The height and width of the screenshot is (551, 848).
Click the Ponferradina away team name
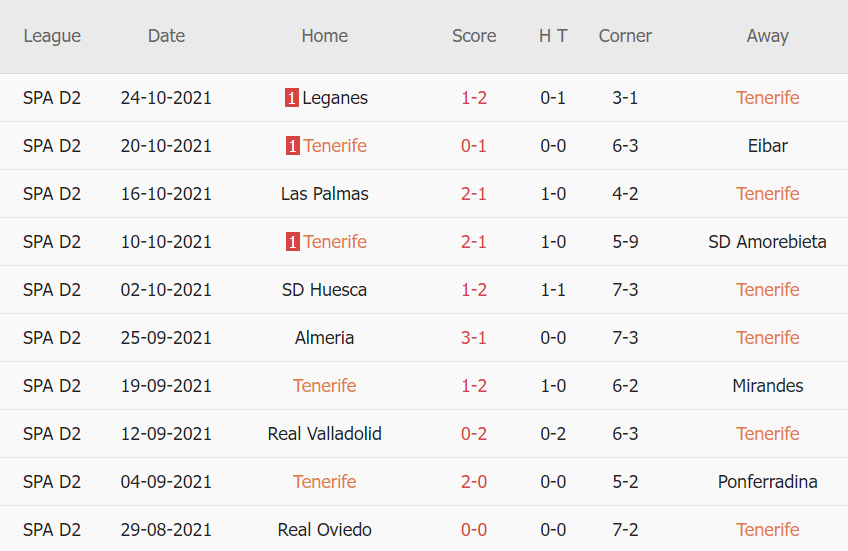(767, 482)
